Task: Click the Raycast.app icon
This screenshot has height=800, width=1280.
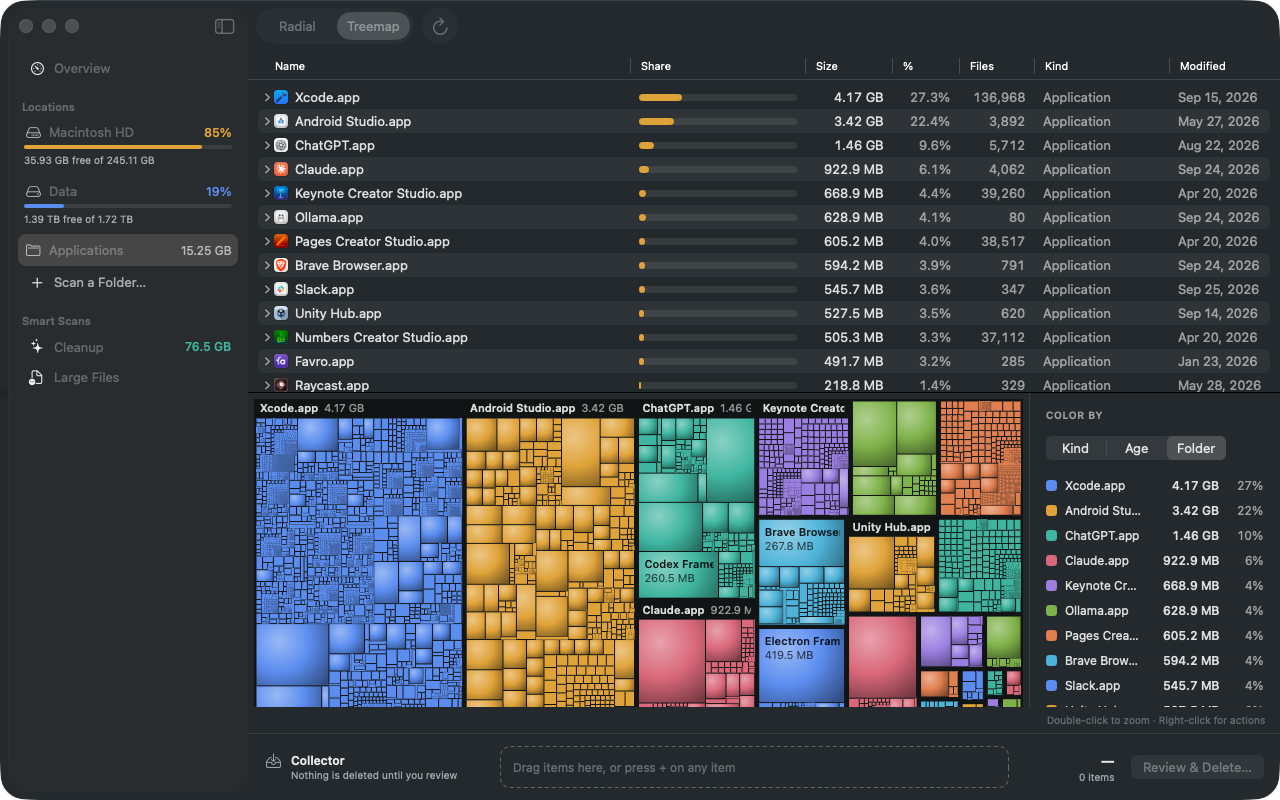Action: click(x=281, y=385)
